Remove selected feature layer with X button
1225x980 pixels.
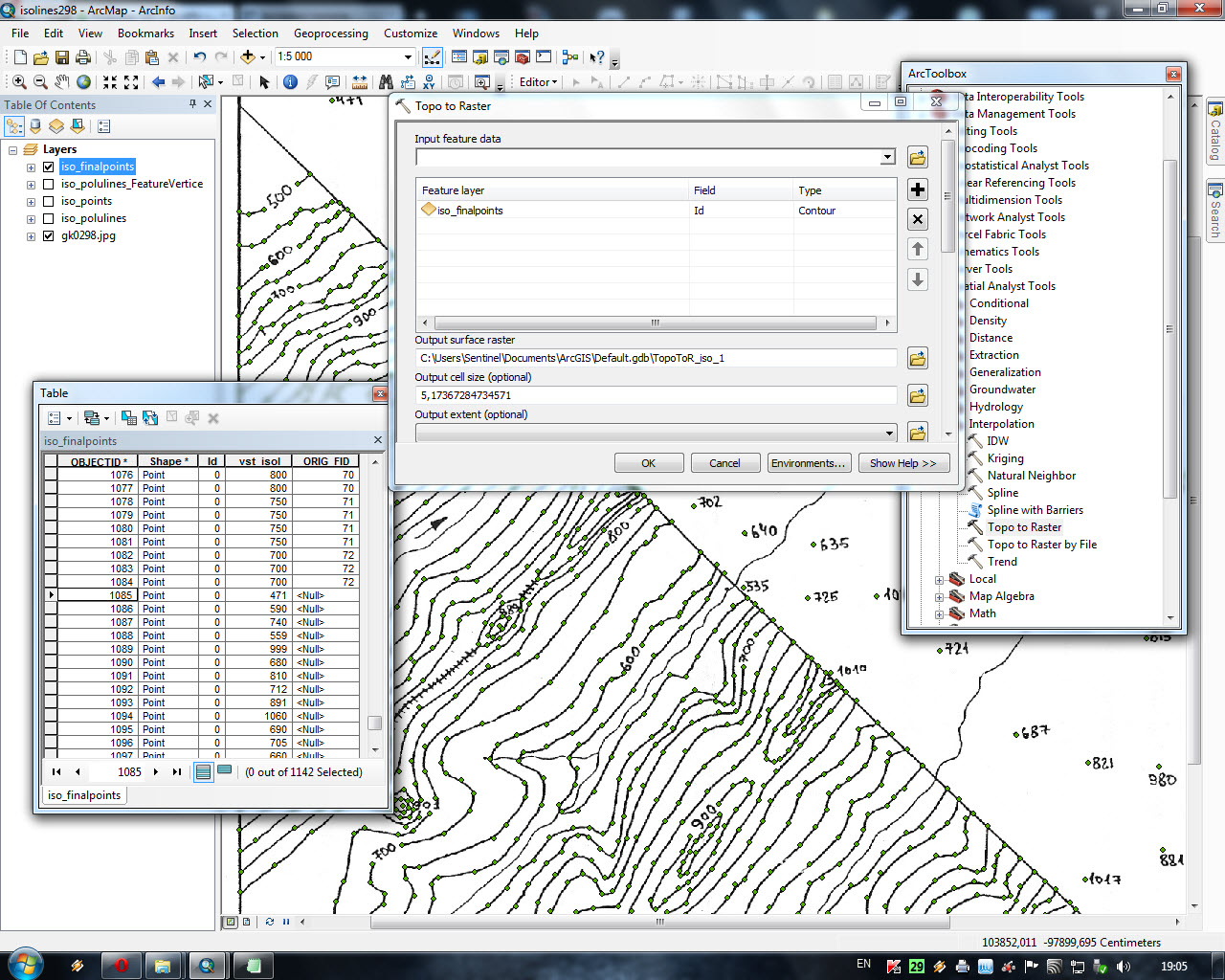(917, 219)
